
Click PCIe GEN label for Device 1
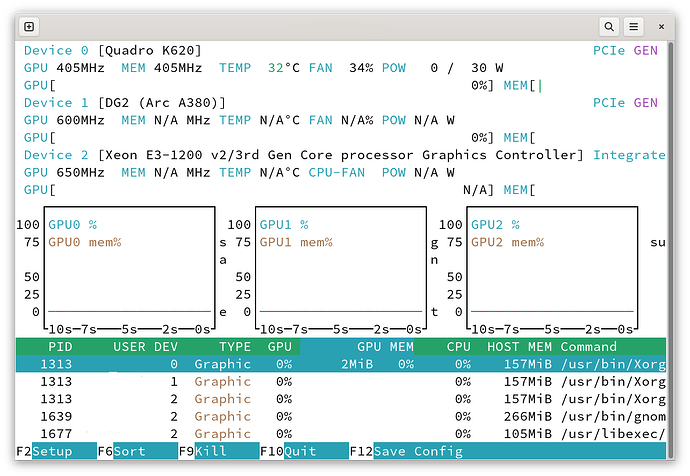[625, 103]
